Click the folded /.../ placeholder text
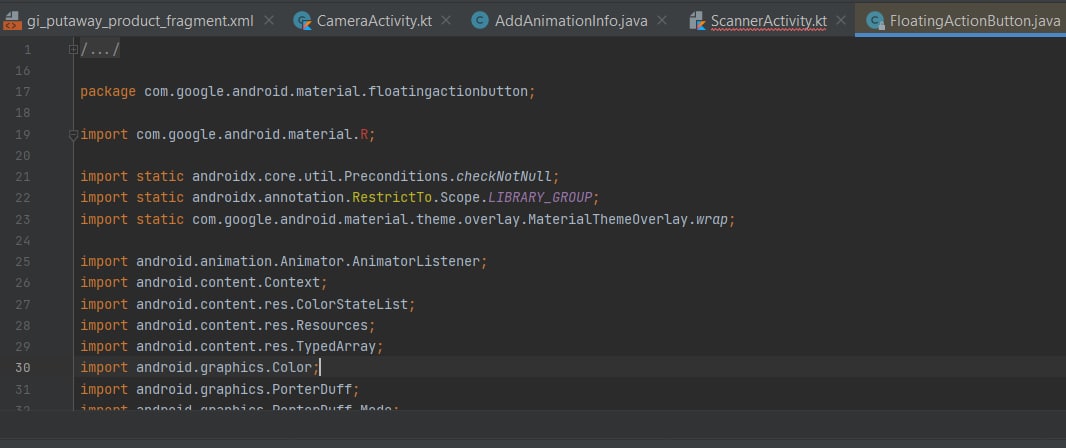Screen dimensions: 1066x448 pos(100,50)
